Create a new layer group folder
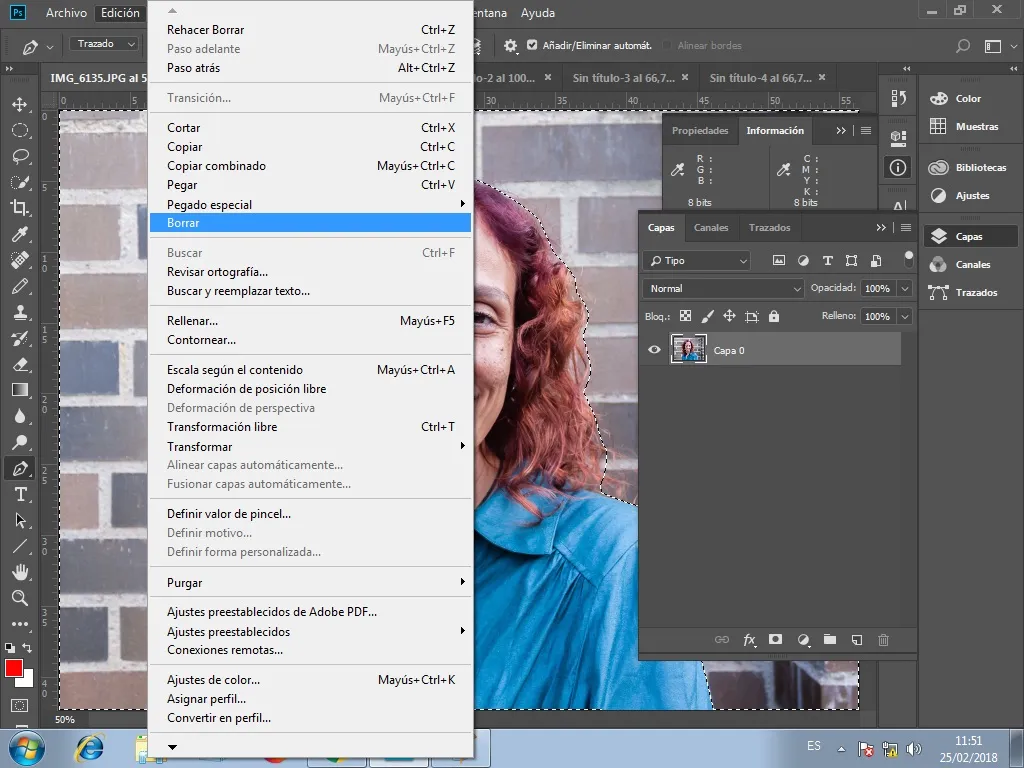Screen dimensions: 1024x768 pyautogui.click(x=829, y=639)
